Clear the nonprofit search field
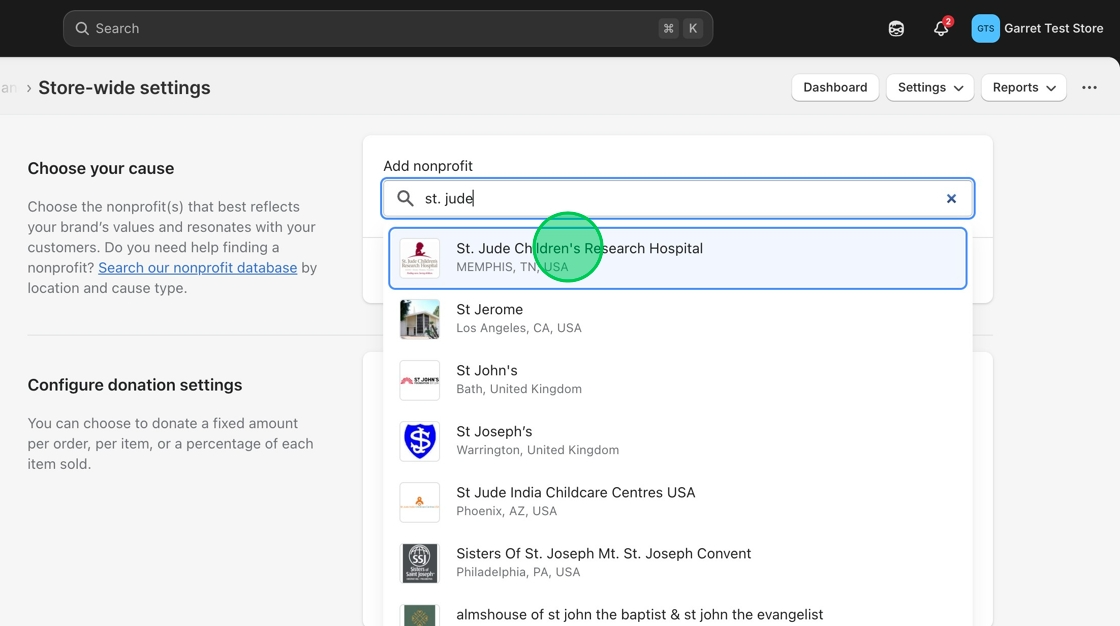1120x626 pixels. pos(951,199)
